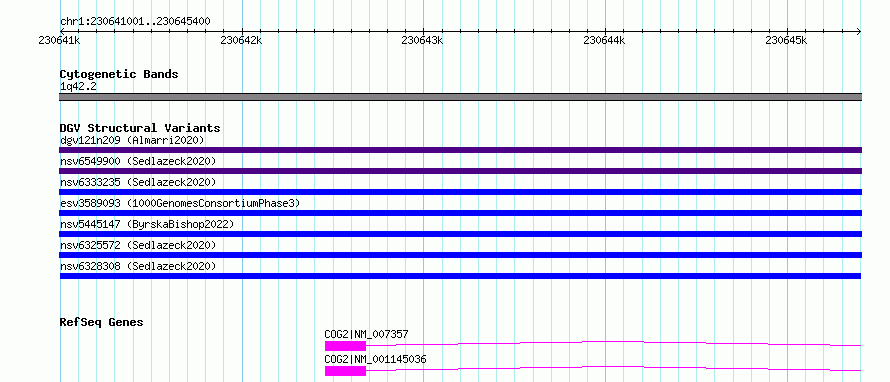Select the gray 1q42.2 cytogenetic band bar
This screenshot has height=382, width=890.
tap(460, 97)
